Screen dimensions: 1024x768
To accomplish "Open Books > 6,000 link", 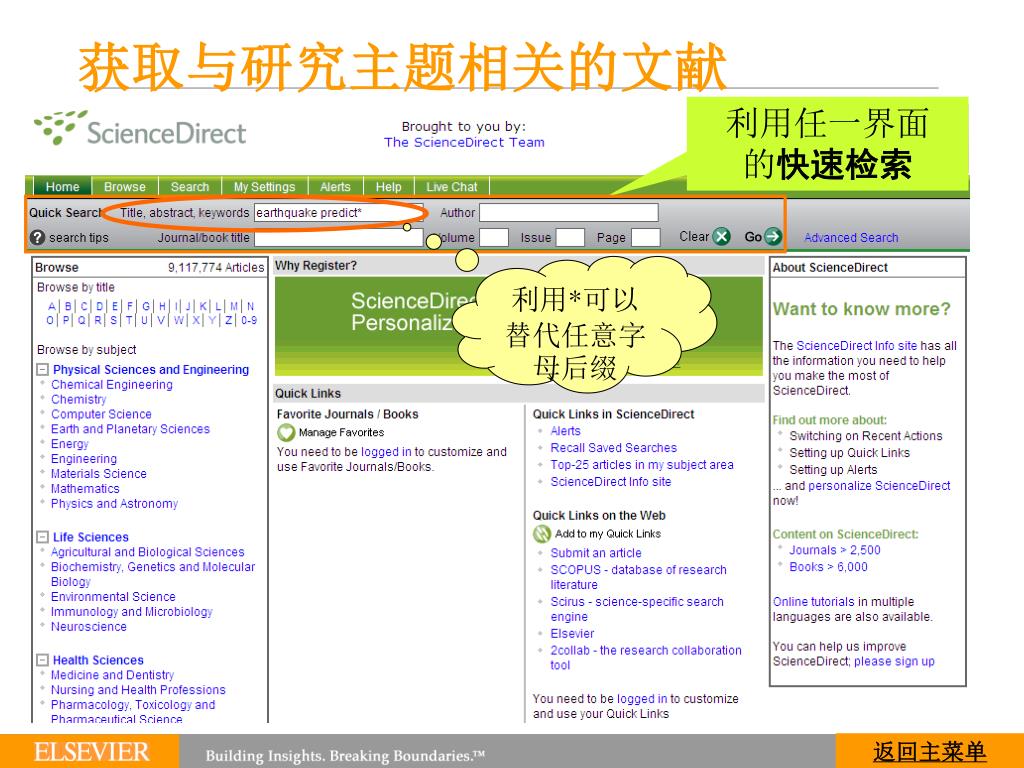I will click(x=828, y=567).
